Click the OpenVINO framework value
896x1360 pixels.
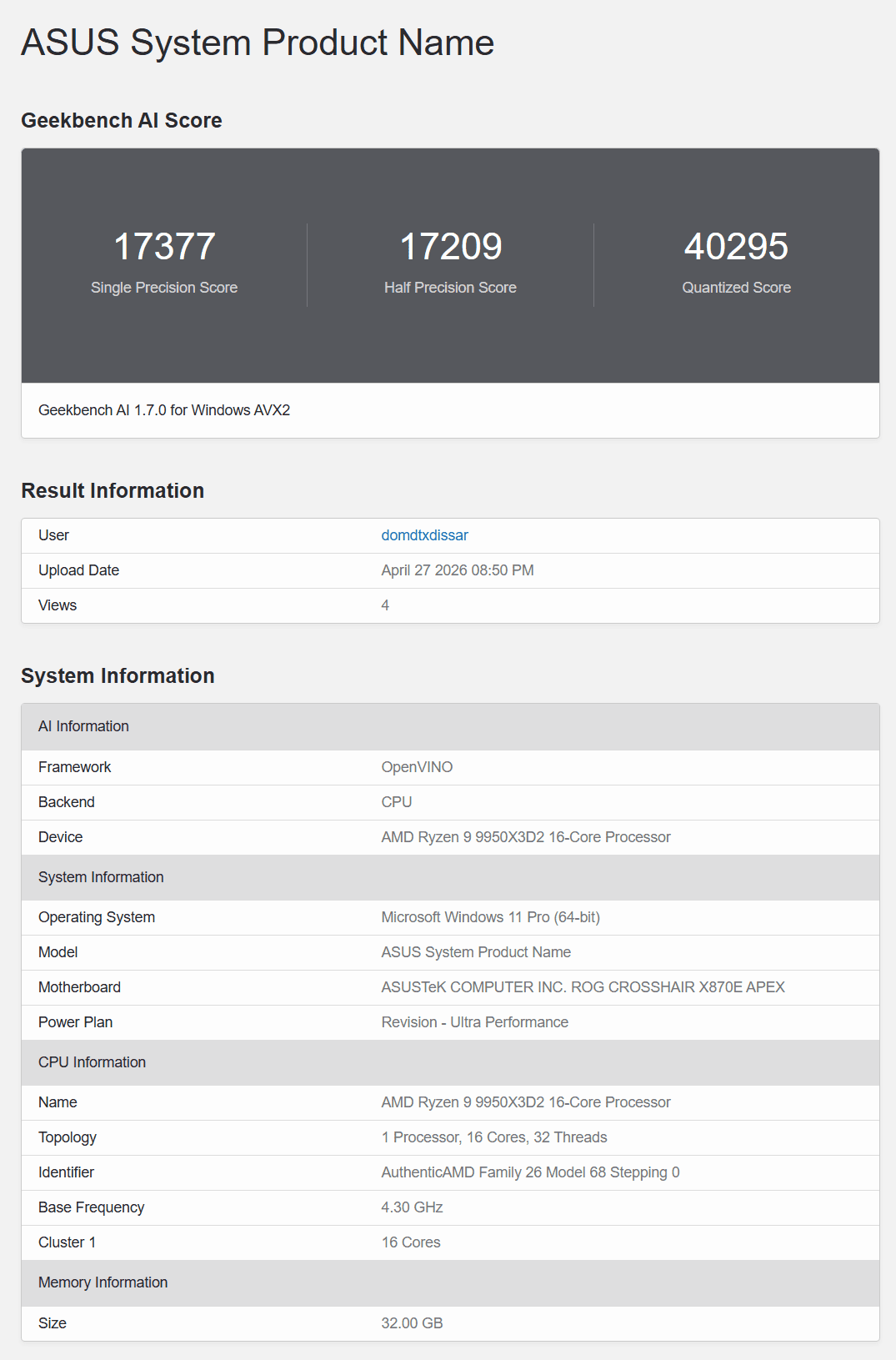417,767
